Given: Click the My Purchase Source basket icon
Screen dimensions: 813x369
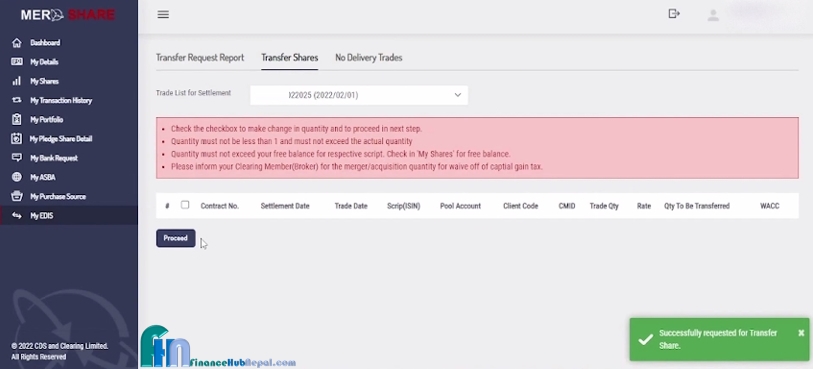Looking at the screenshot, I should pyautogui.click(x=17, y=196).
